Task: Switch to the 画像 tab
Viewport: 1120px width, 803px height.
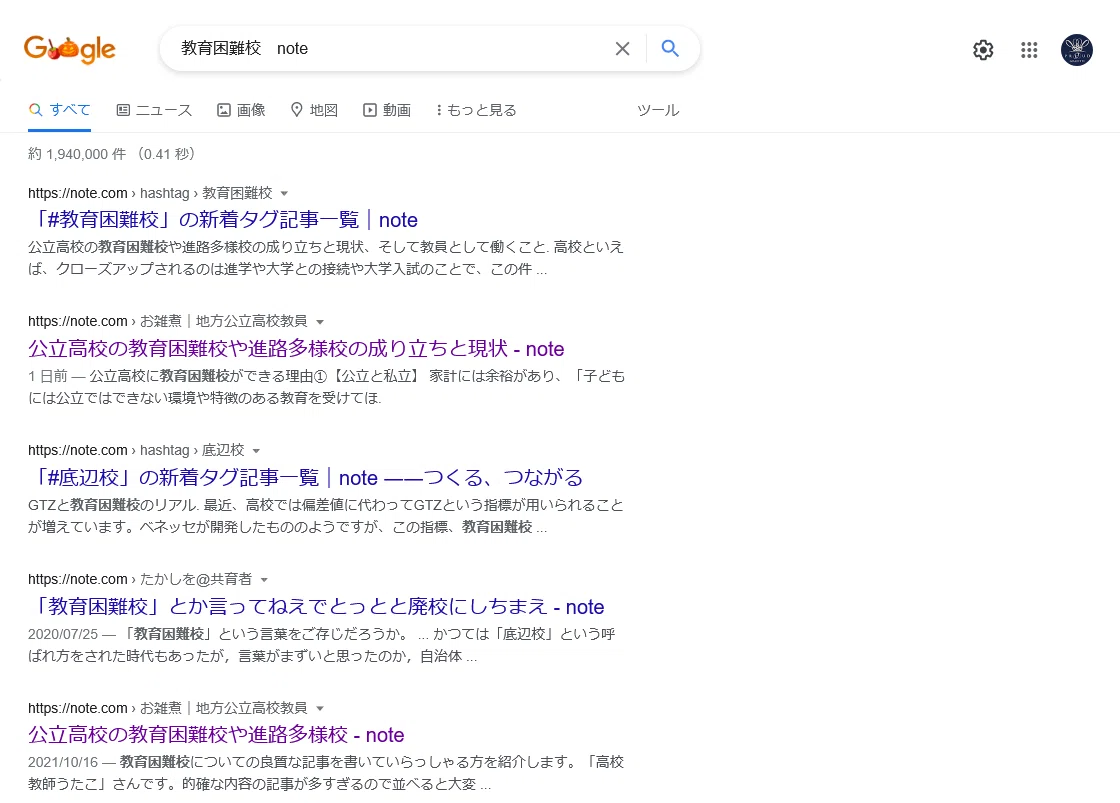Action: pos(241,110)
